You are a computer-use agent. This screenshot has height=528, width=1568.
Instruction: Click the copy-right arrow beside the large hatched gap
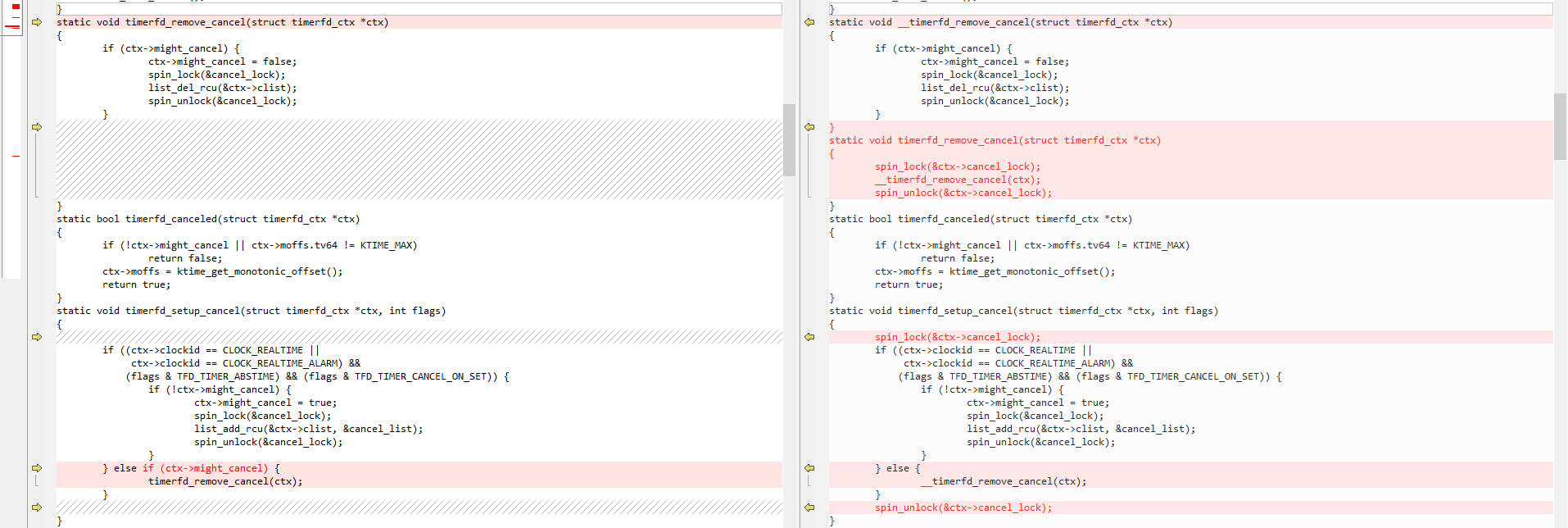37,127
